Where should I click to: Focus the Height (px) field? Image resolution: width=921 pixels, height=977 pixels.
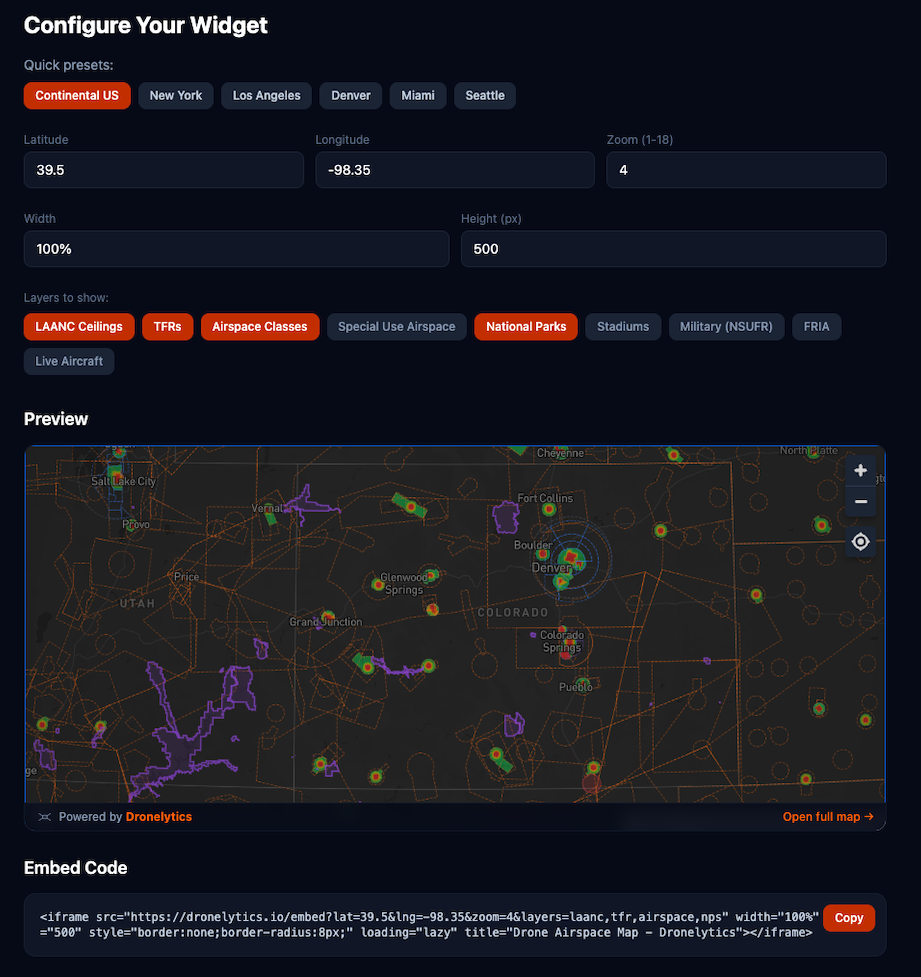pyautogui.click(x=674, y=249)
